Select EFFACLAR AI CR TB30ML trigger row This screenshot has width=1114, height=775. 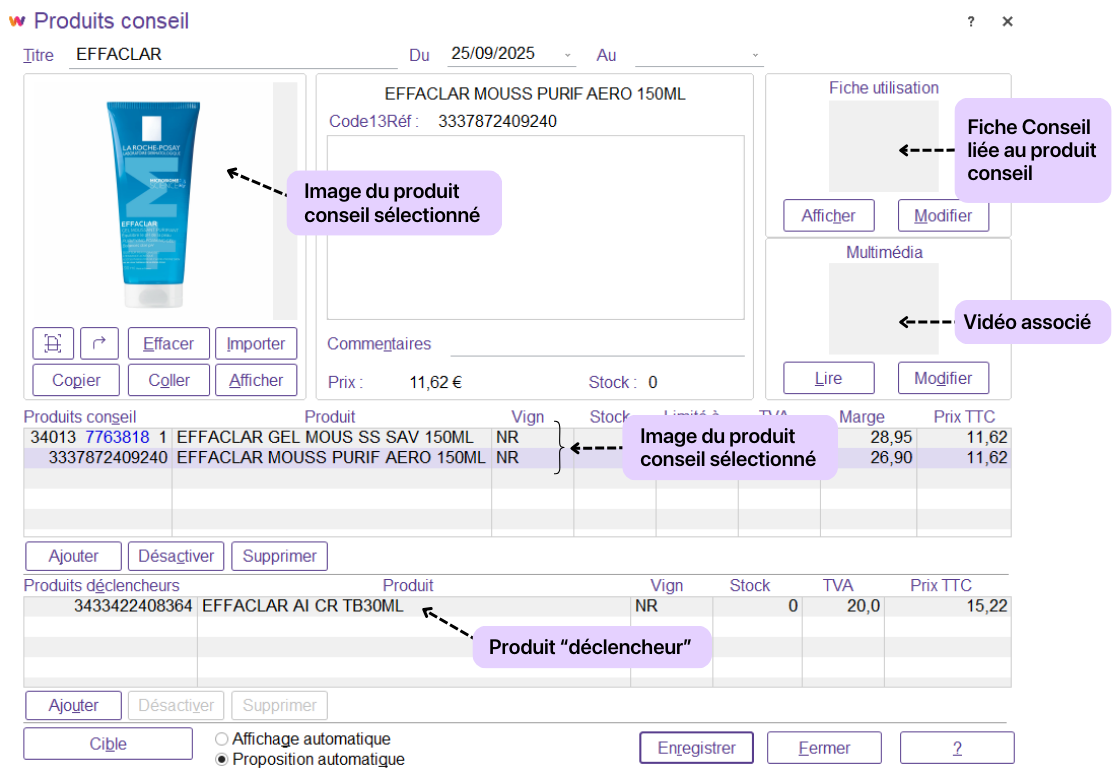(x=302, y=606)
